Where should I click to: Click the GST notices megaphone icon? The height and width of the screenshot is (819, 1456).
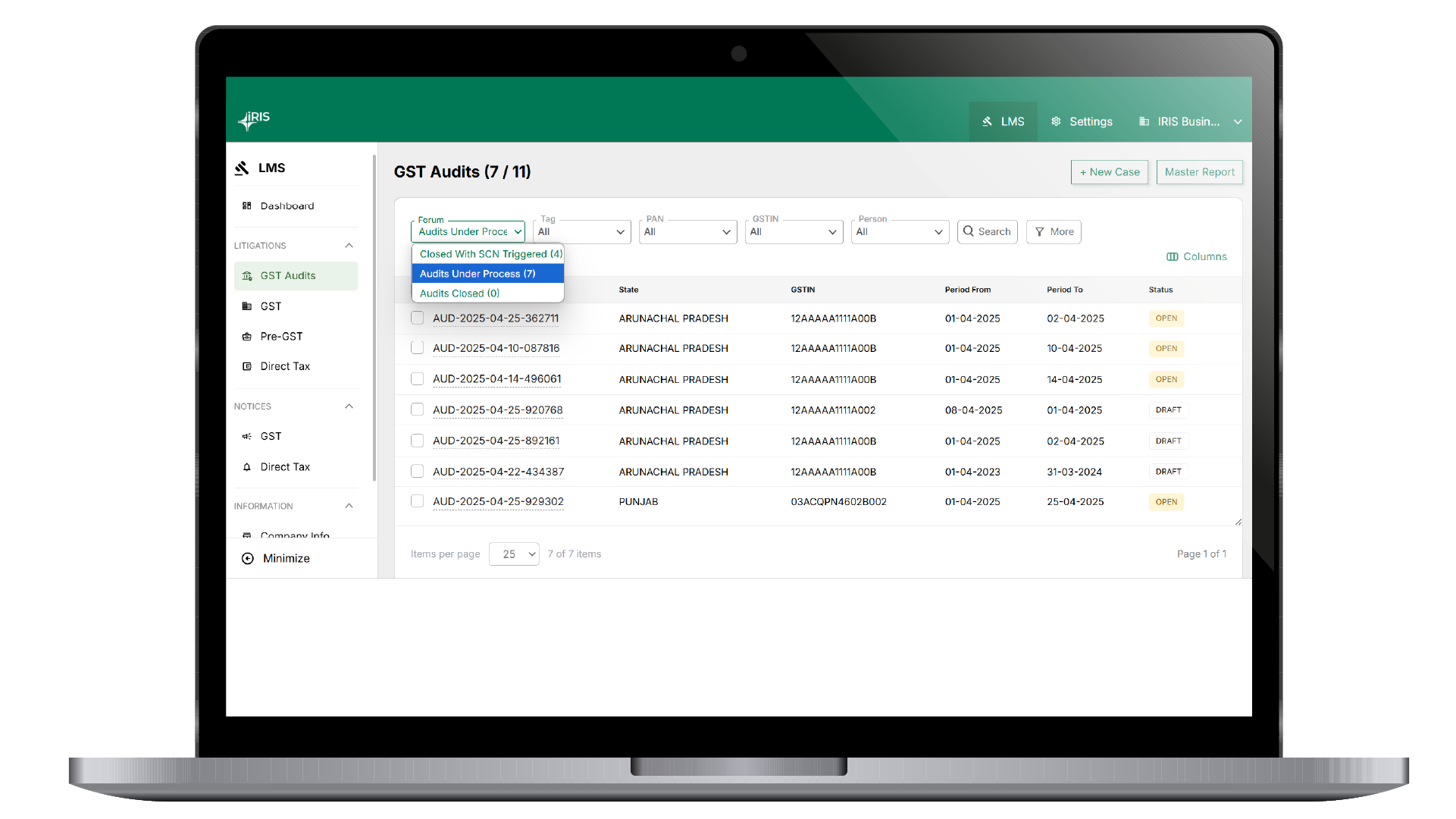pos(246,436)
